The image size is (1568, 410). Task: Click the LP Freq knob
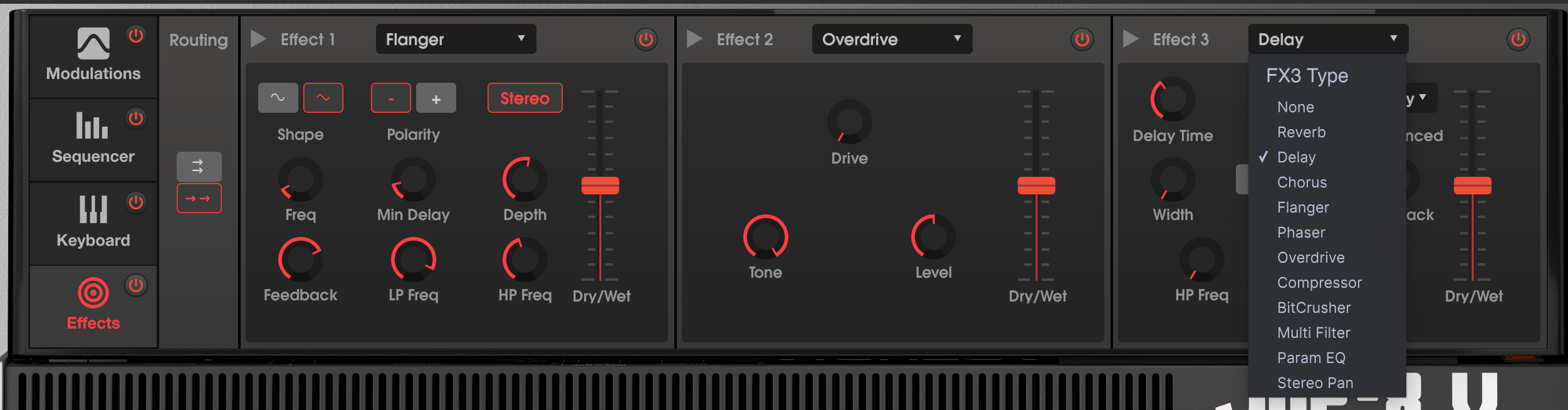click(414, 260)
